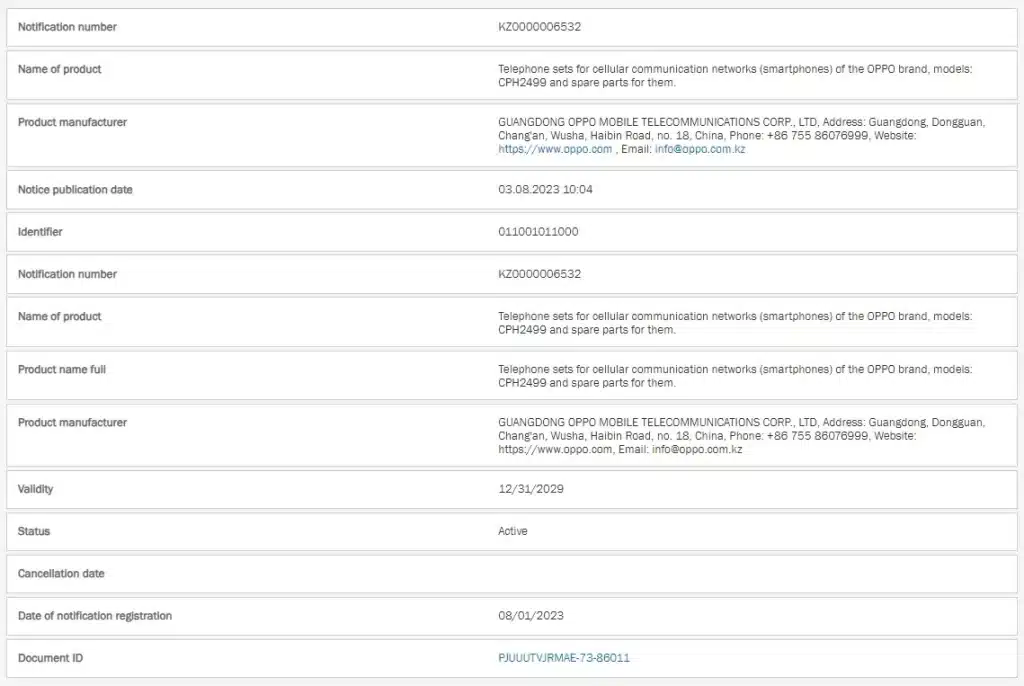This screenshot has height=686, width=1024.
Task: Click the 'Notification number' label beneath Identifier
Action: 67,274
